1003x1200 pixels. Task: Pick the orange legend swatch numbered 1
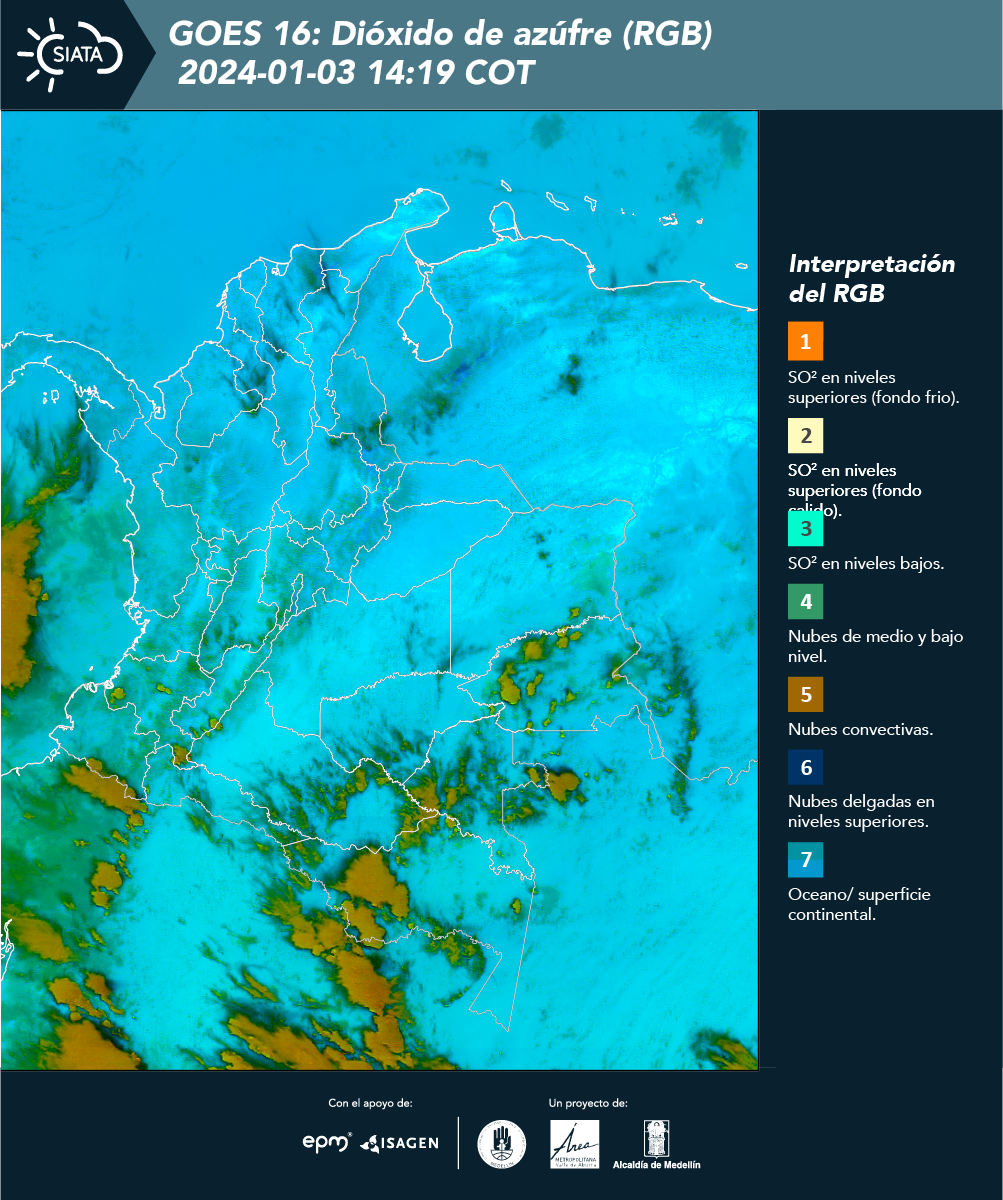[x=805, y=341]
